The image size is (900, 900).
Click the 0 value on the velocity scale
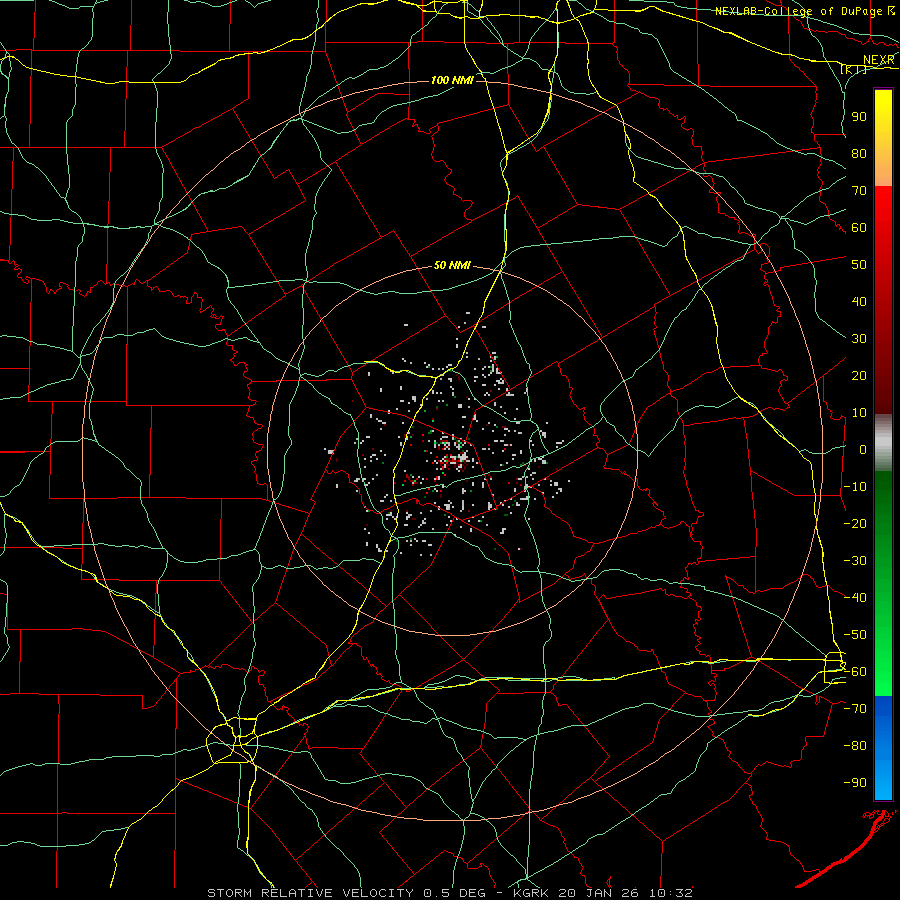tap(863, 449)
